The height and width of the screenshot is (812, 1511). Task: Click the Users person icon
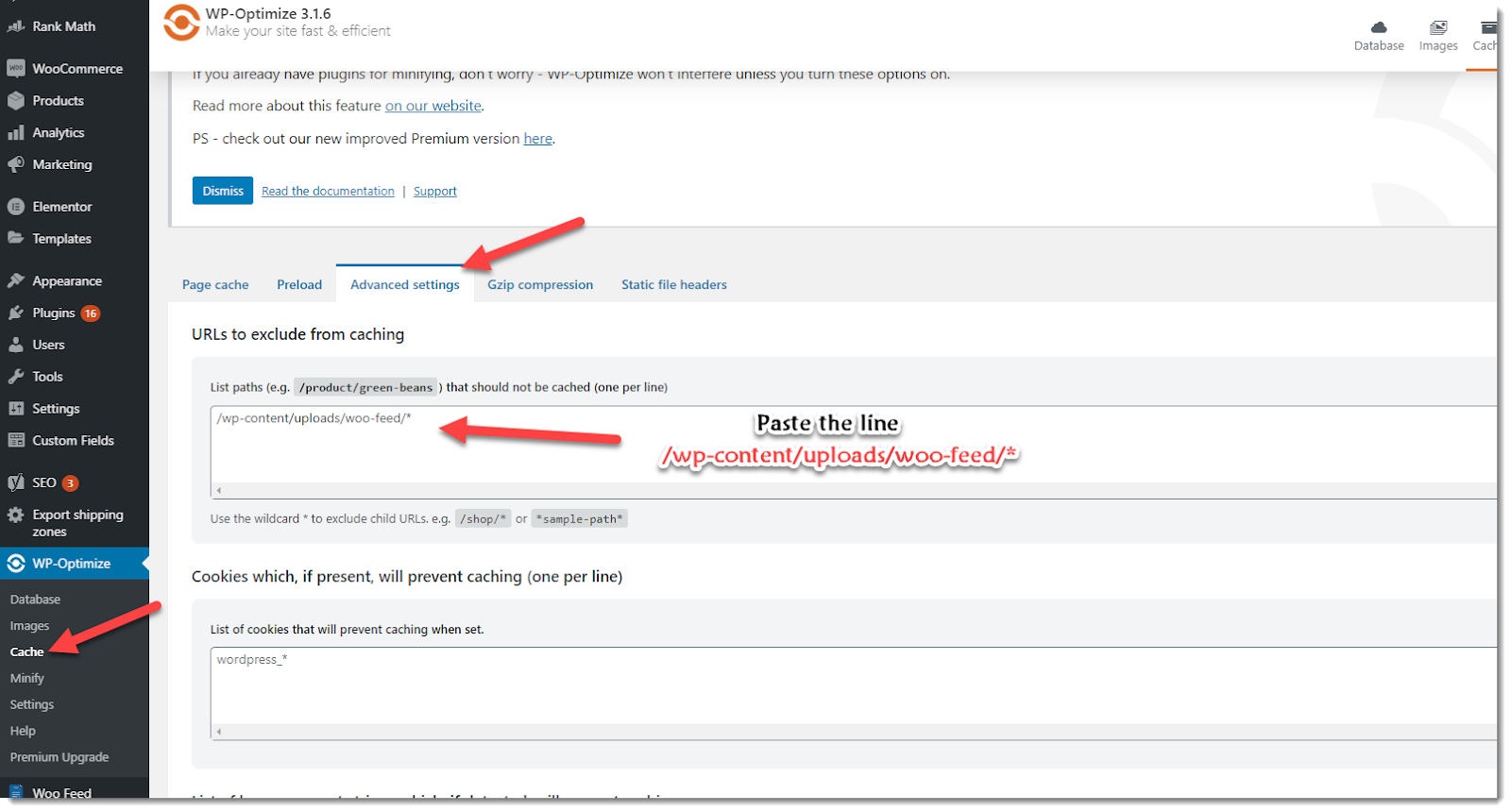pos(16,345)
